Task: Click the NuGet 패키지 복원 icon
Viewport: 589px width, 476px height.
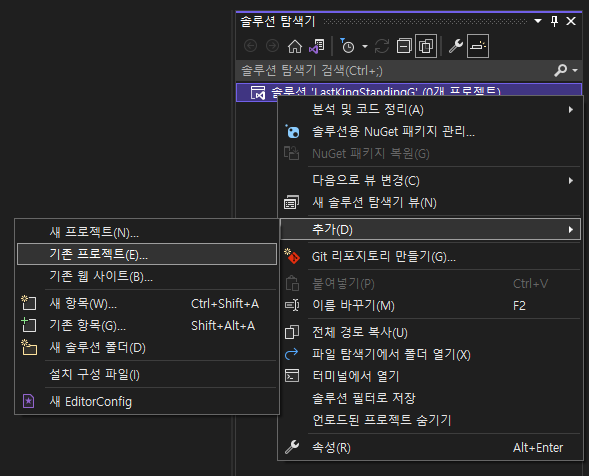Action: click(292, 153)
